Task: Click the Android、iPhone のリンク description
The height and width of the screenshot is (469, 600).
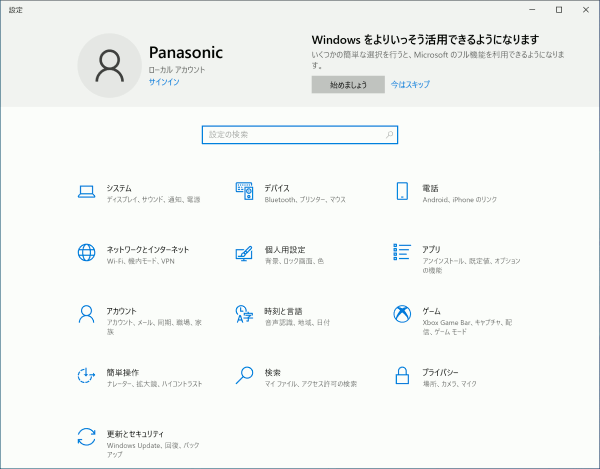Action: click(x=460, y=200)
